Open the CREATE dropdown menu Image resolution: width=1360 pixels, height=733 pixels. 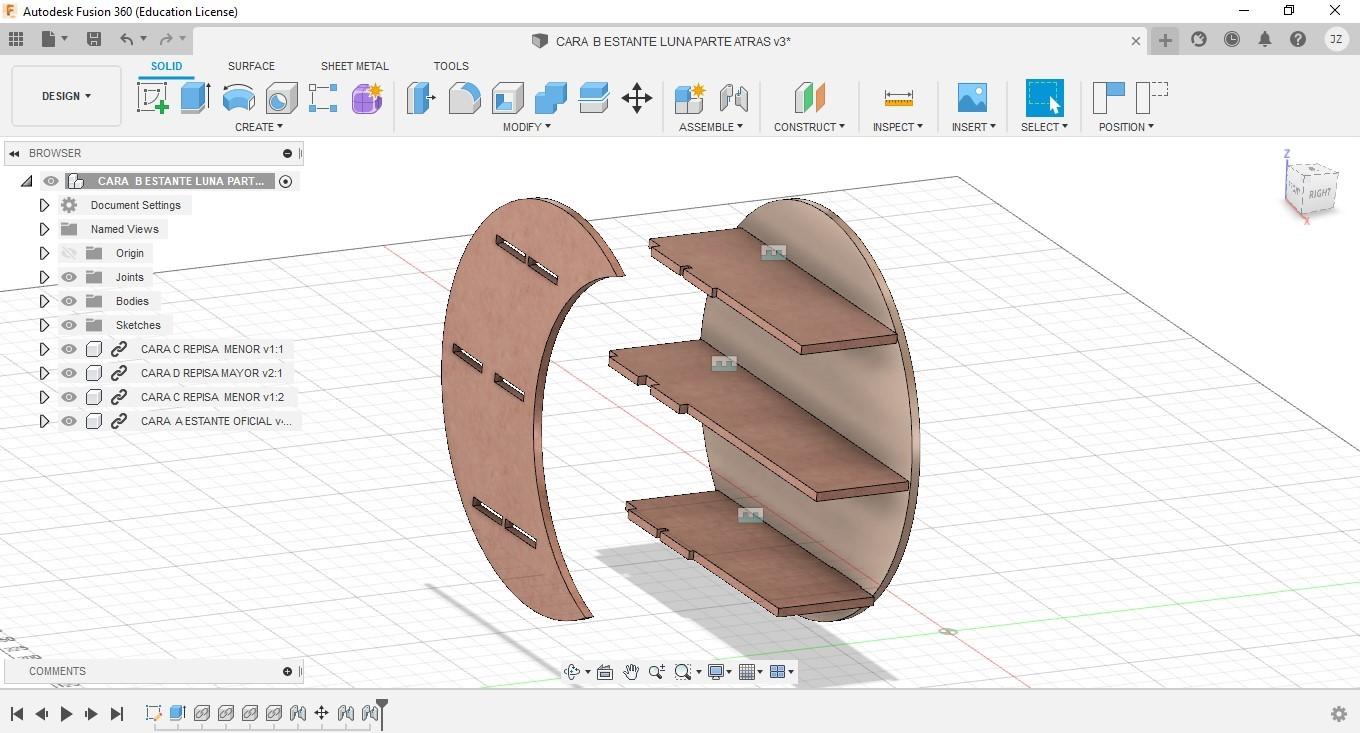259,127
